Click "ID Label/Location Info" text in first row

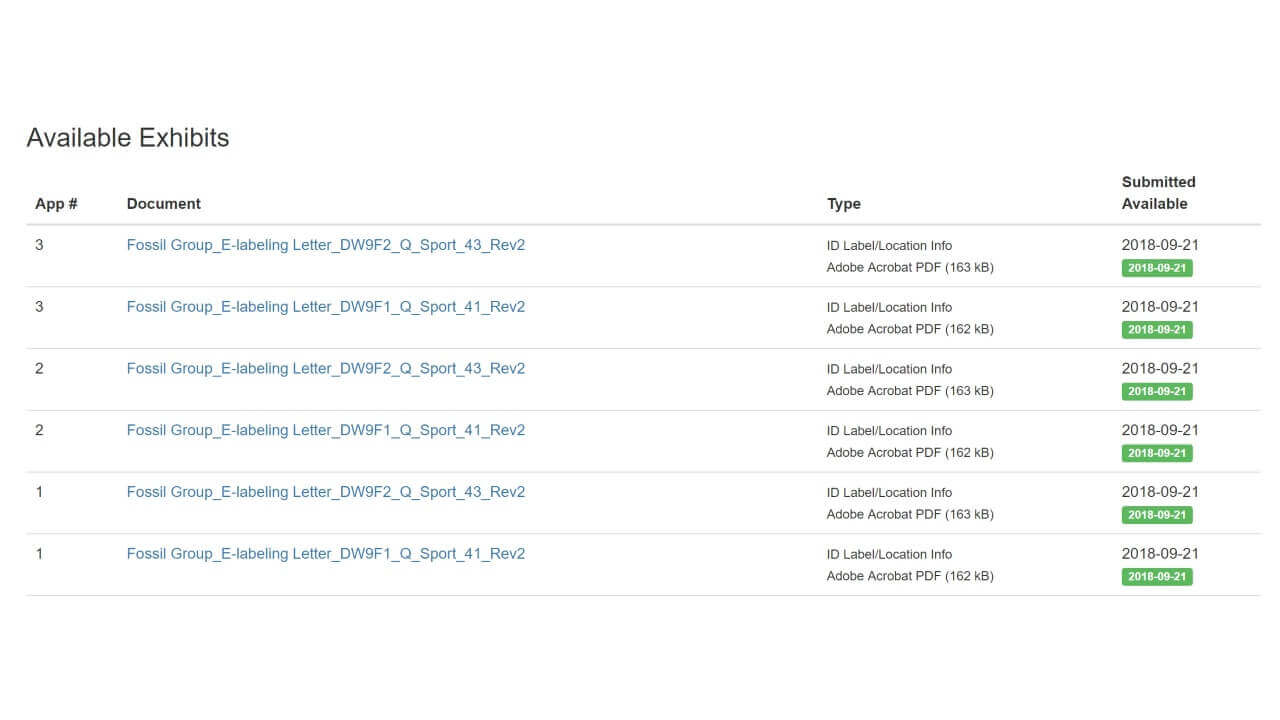(x=889, y=246)
